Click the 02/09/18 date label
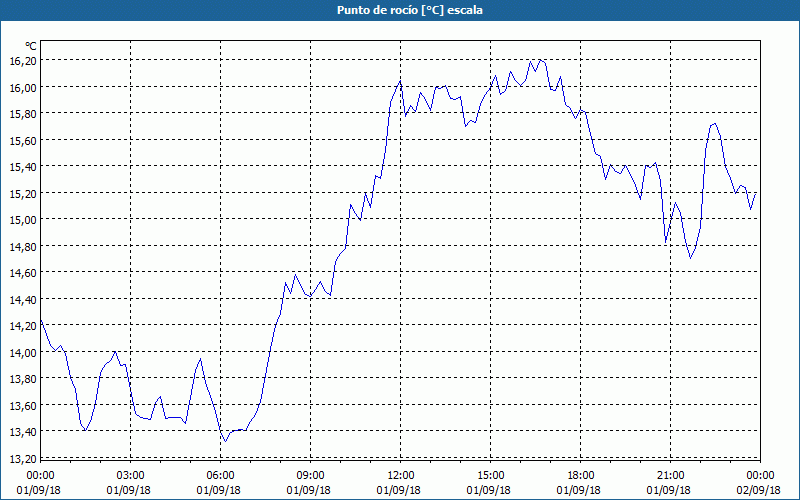The height and width of the screenshot is (500, 800). pyautogui.click(x=758, y=490)
